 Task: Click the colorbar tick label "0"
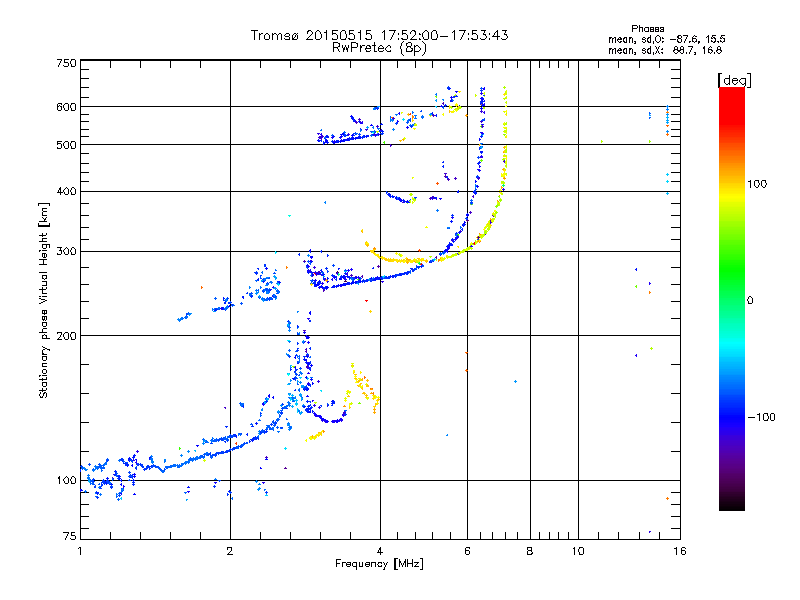[750, 300]
